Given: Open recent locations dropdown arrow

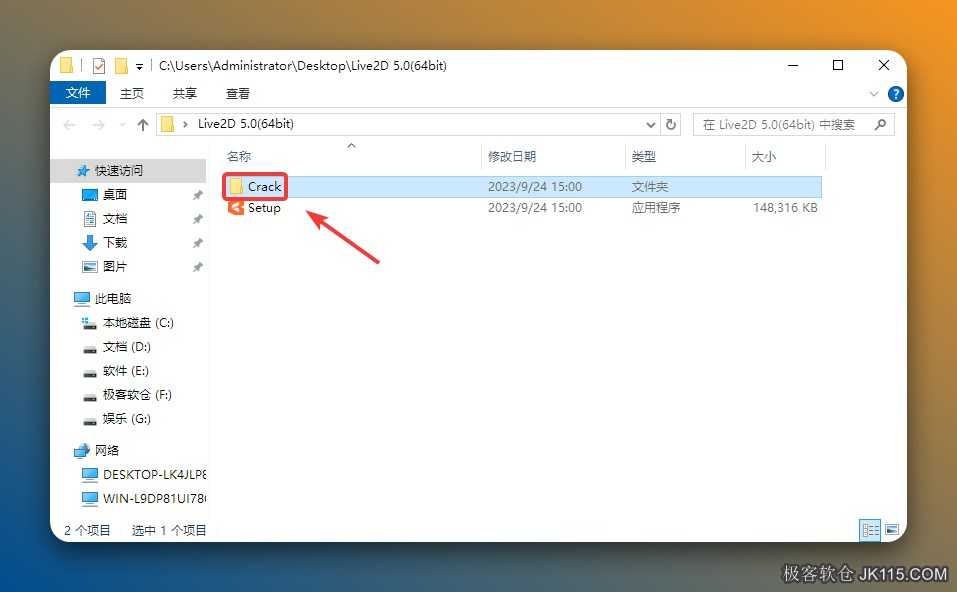Looking at the screenshot, I should 122,125.
